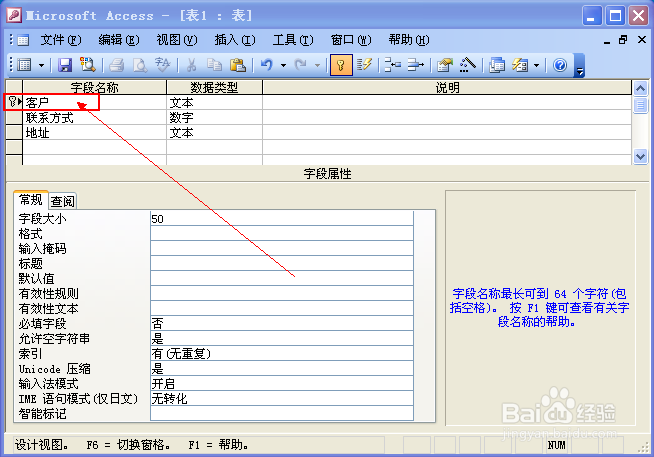
Task: Click the row selector beside 地址
Action: coord(14,133)
